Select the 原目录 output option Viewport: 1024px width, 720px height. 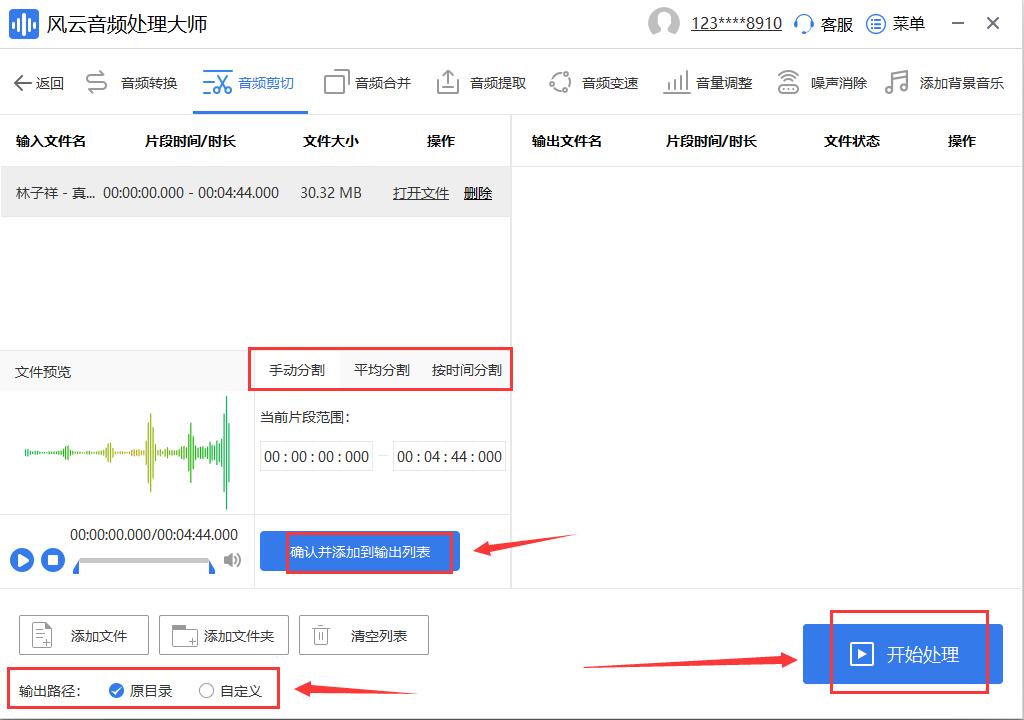[117, 690]
